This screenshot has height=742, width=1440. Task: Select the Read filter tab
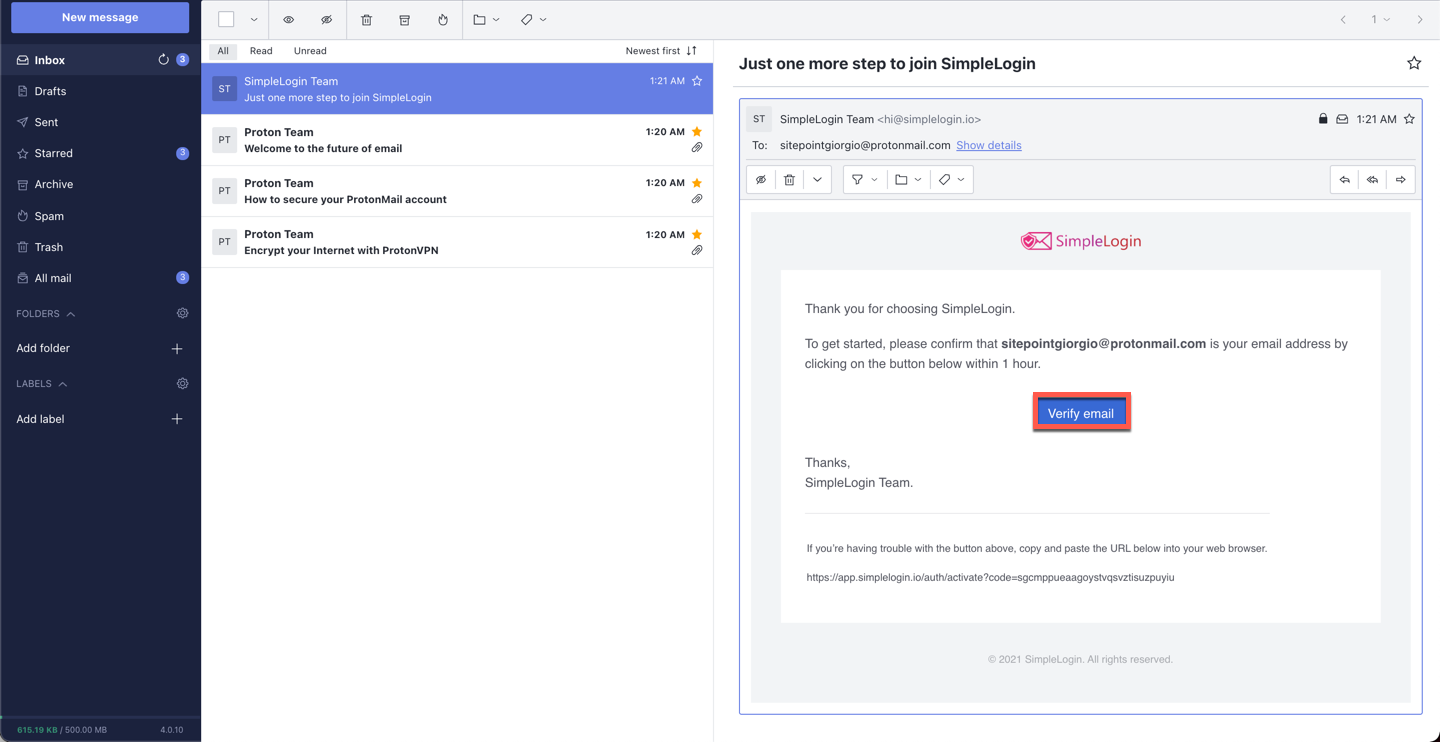point(261,51)
